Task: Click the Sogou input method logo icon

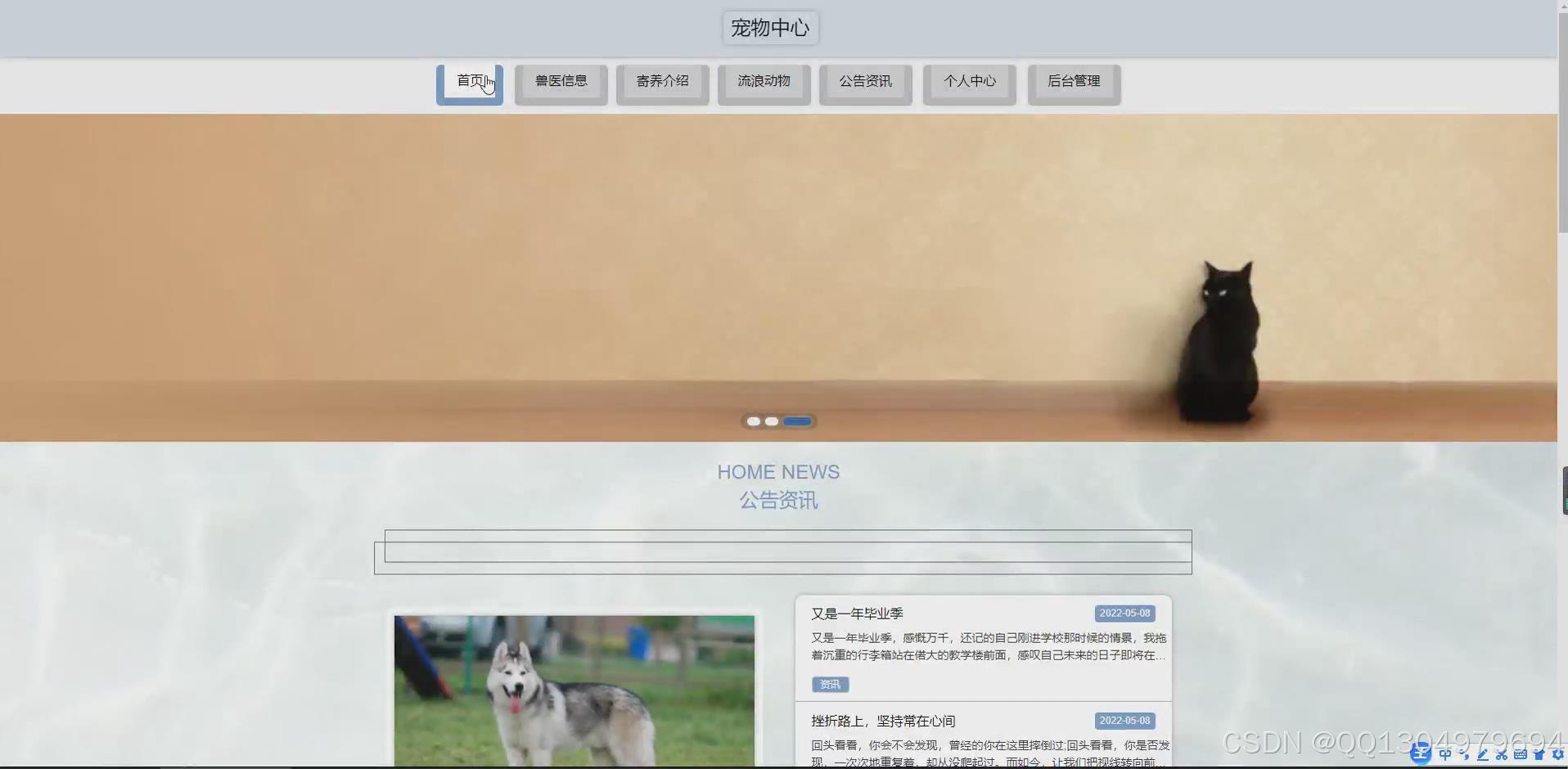Action: pyautogui.click(x=1422, y=753)
